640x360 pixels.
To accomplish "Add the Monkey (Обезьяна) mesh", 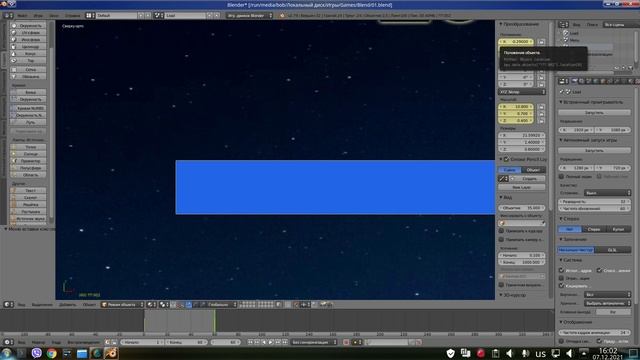I will pyautogui.click(x=28, y=76).
